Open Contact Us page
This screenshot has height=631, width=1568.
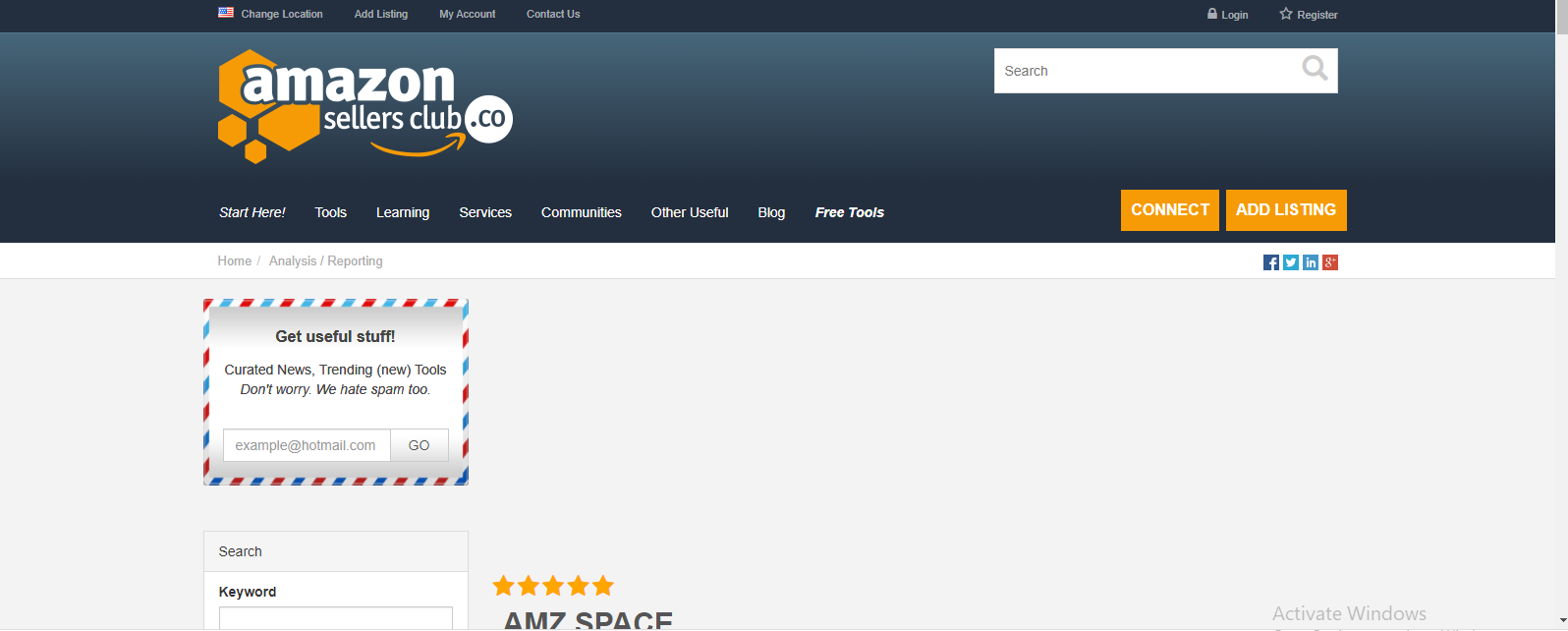(x=553, y=14)
